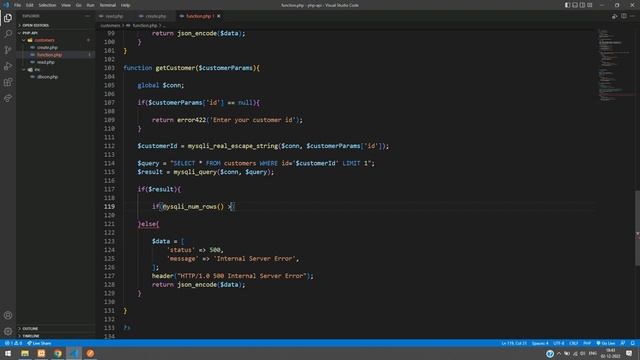Open the Search view in activity bar

tap(8, 34)
